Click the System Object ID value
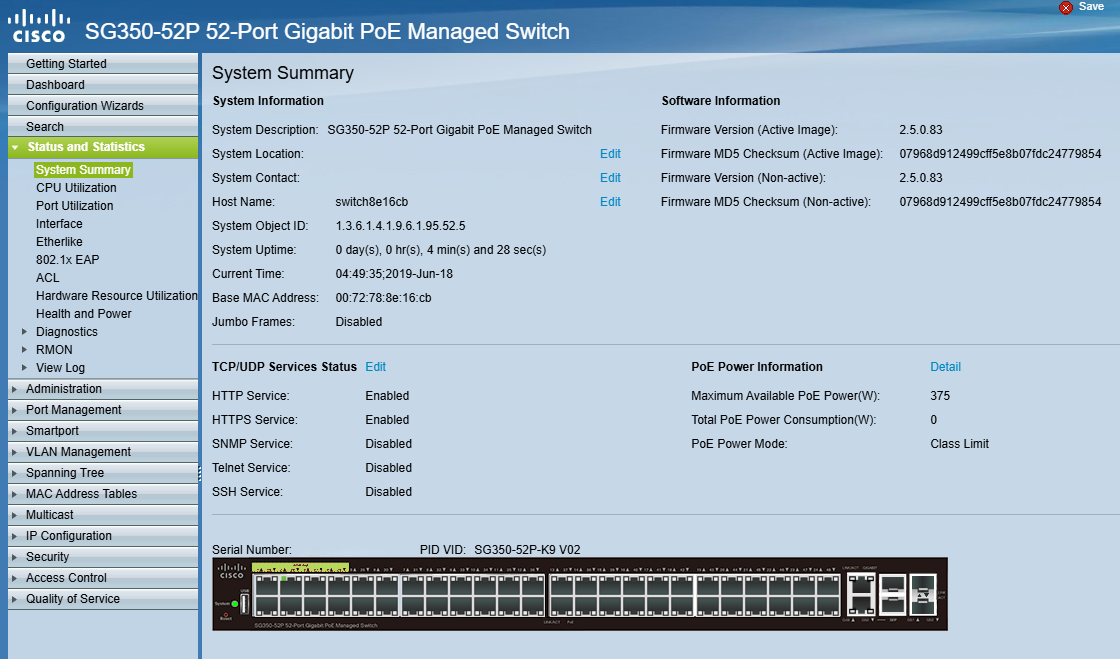This screenshot has height=659, width=1120. click(x=400, y=226)
